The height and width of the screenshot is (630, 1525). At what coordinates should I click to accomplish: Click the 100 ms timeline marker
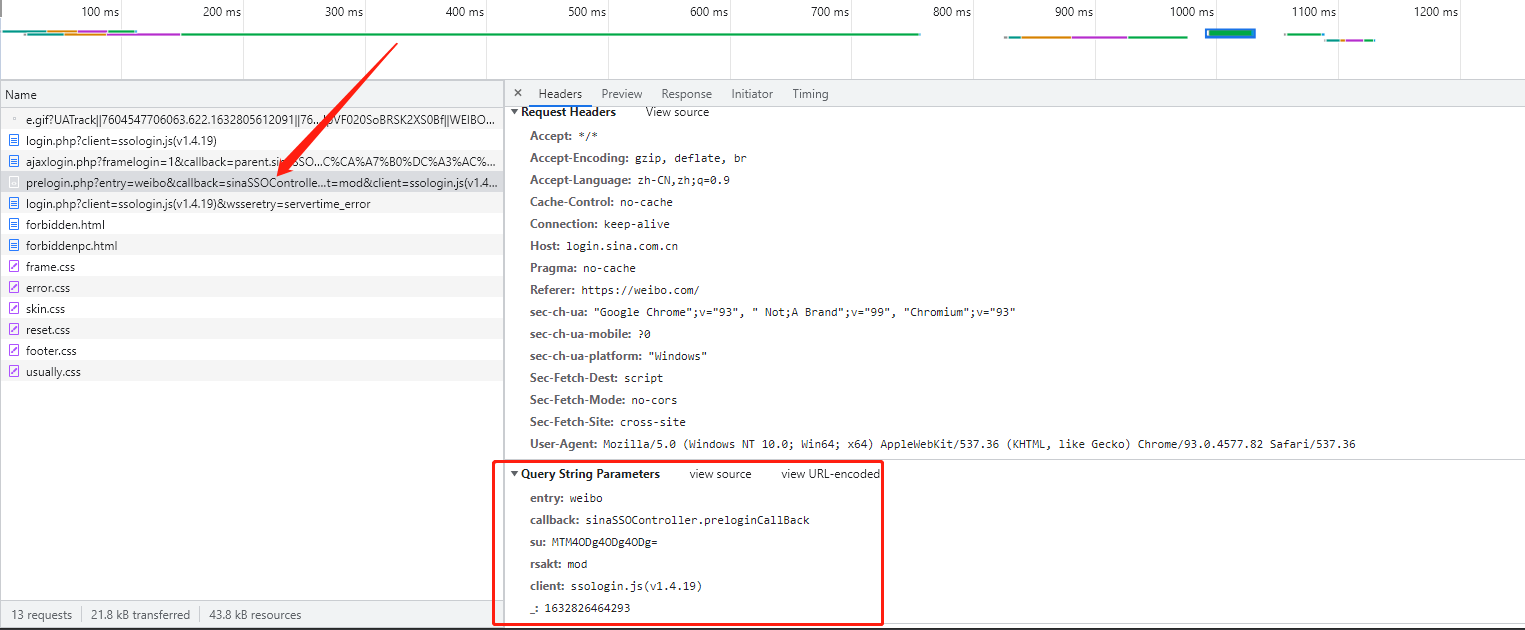tap(99, 12)
